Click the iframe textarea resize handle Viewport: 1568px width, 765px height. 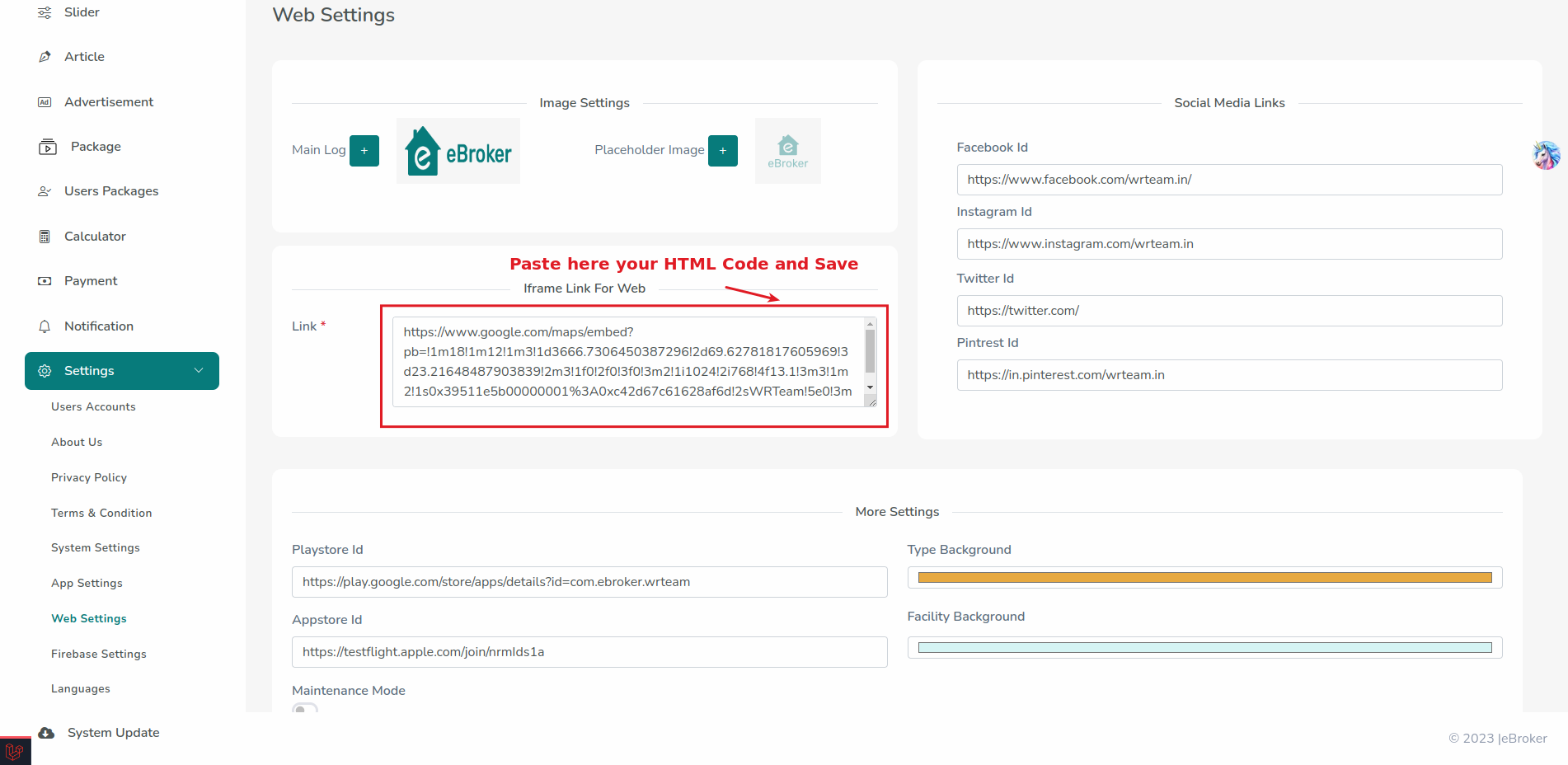[x=871, y=401]
